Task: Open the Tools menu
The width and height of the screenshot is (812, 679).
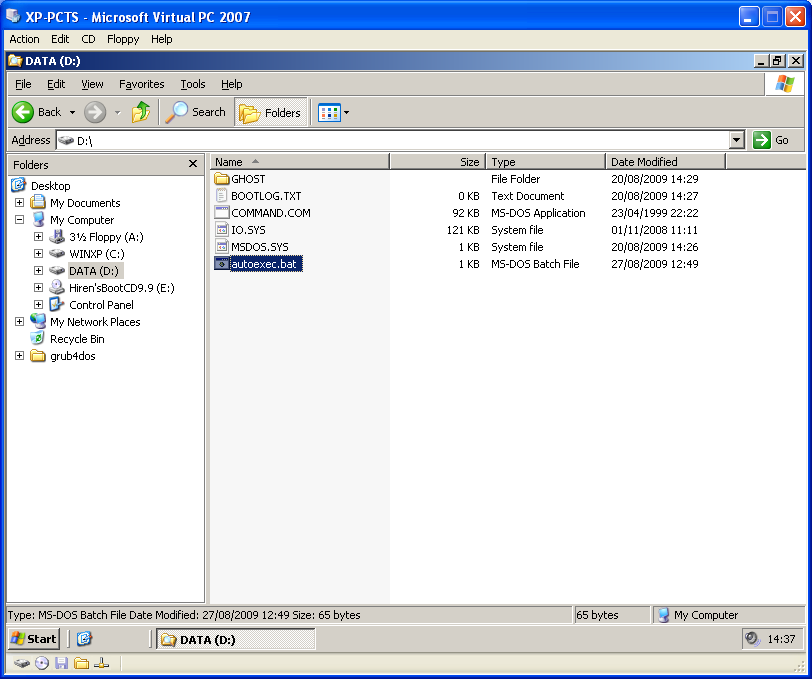Action: coord(193,84)
